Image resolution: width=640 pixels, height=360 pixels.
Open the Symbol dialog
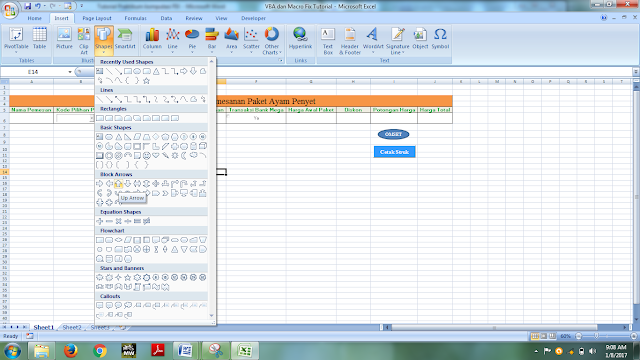[x=440, y=40]
